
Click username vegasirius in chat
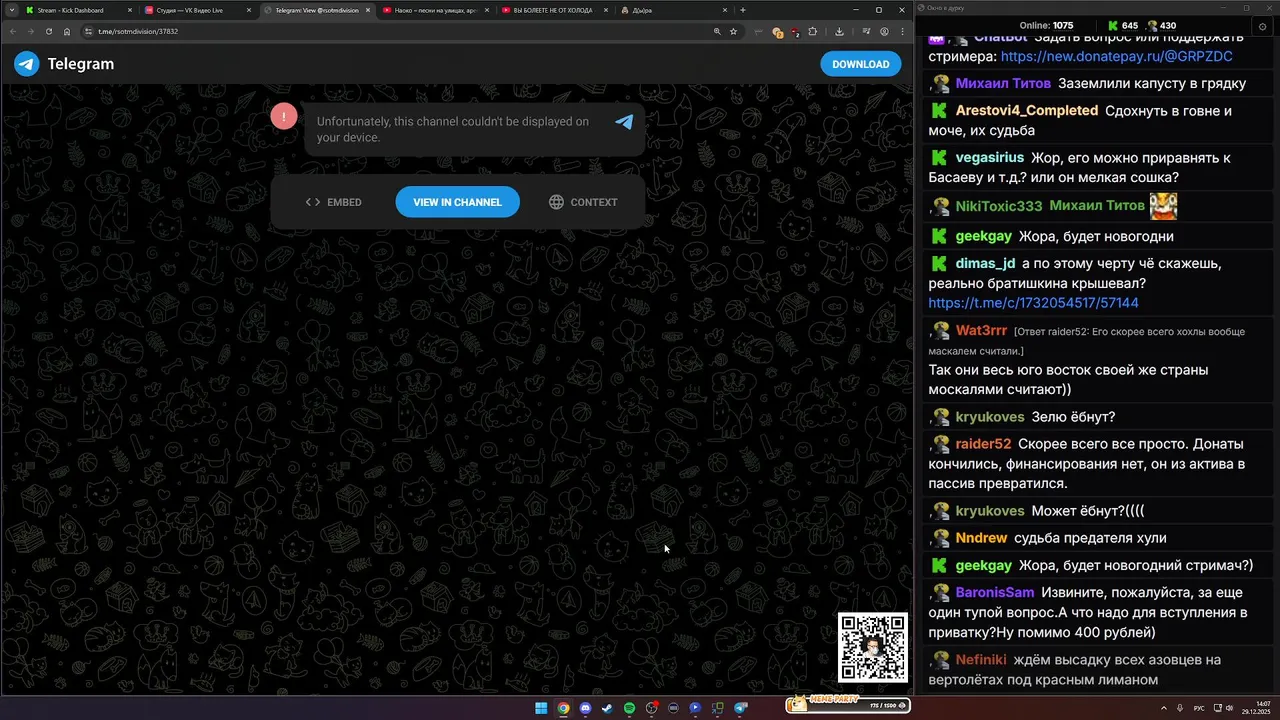989,158
